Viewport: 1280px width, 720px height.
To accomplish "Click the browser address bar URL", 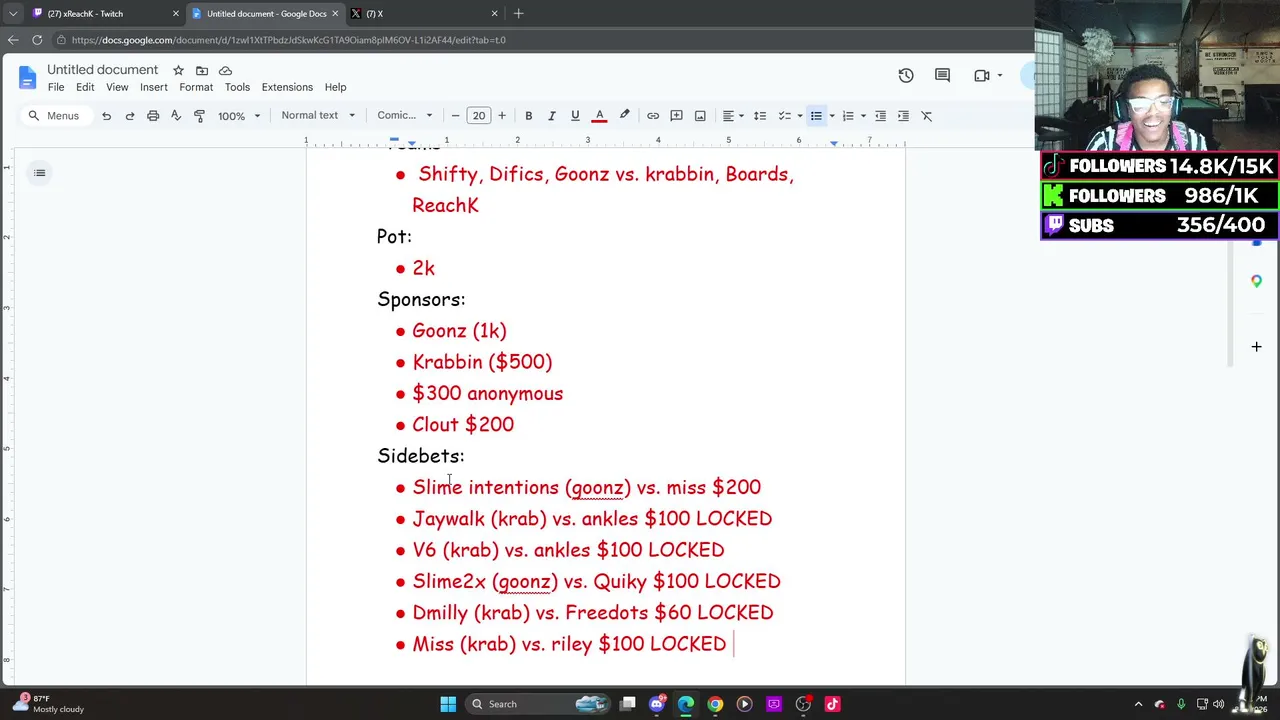I will pos(289,40).
